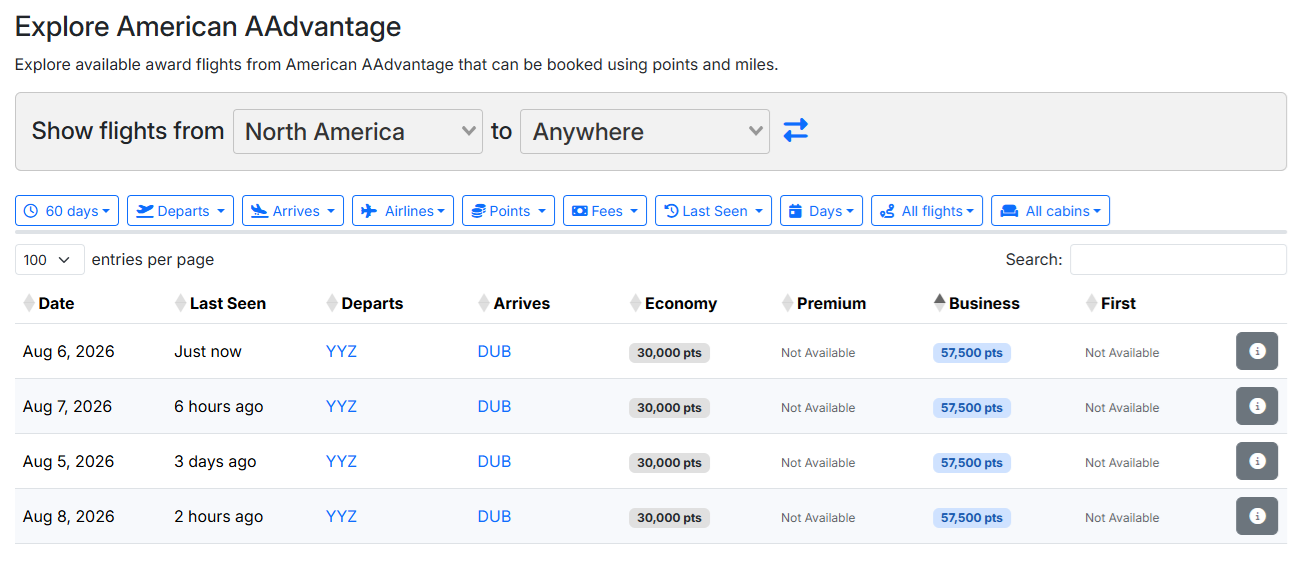Open YYZ link in Aug 5 row

click(x=341, y=461)
